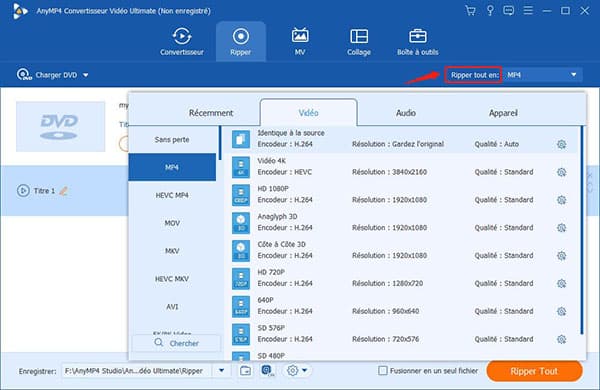Choose Vidéo 4K preset
This screenshot has width=600, height=390.
(x=400, y=167)
